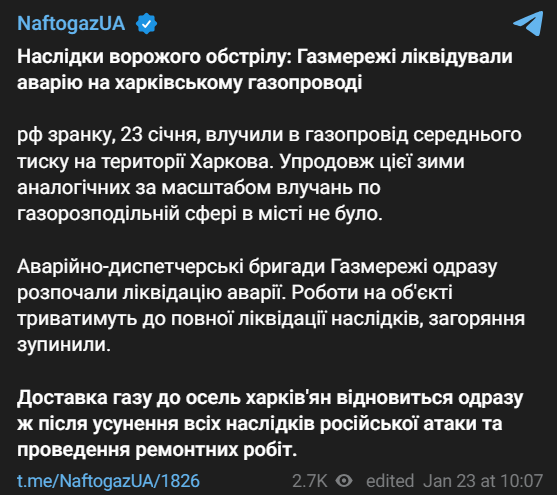Click the 'edited' label
The image size is (557, 495).
pos(390,481)
